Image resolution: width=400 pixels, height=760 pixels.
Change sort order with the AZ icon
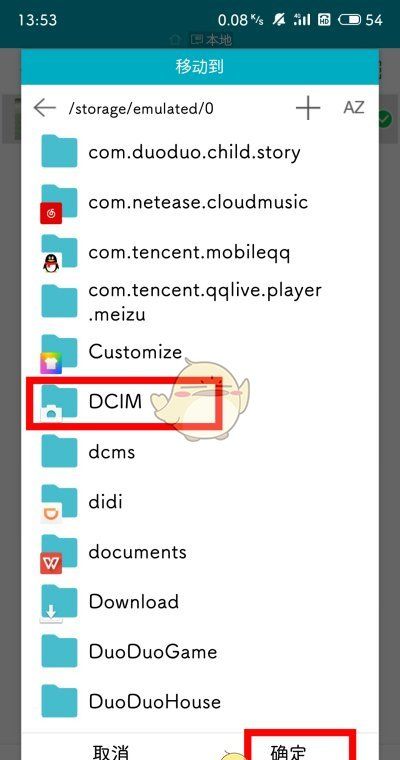coord(353,107)
